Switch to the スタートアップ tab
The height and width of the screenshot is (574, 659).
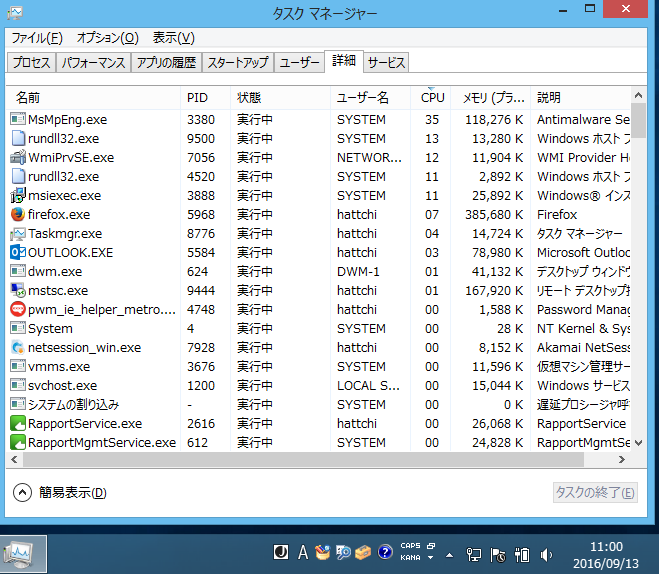pyautogui.click(x=238, y=63)
